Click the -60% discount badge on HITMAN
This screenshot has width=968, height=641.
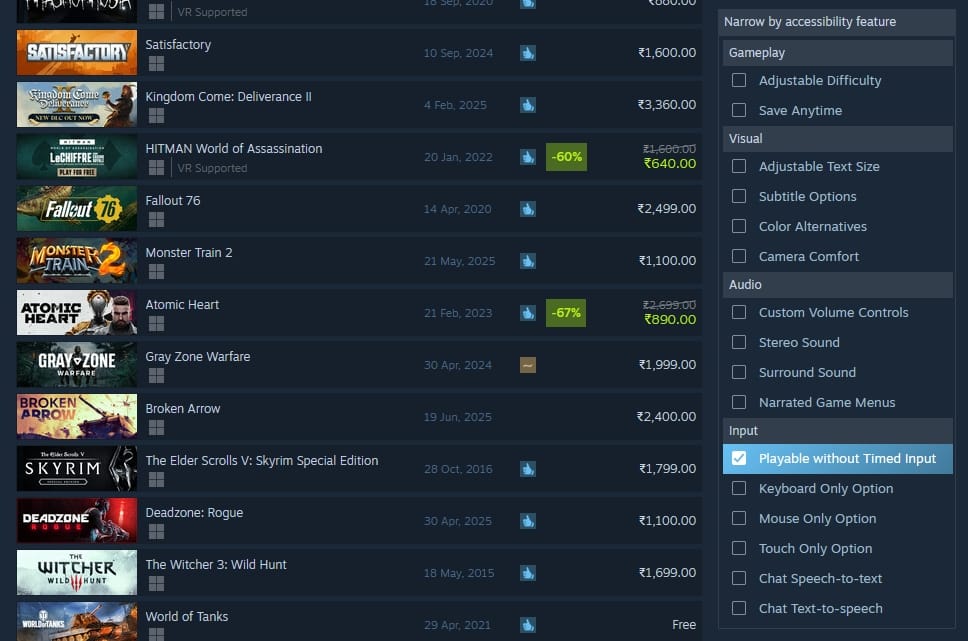566,157
